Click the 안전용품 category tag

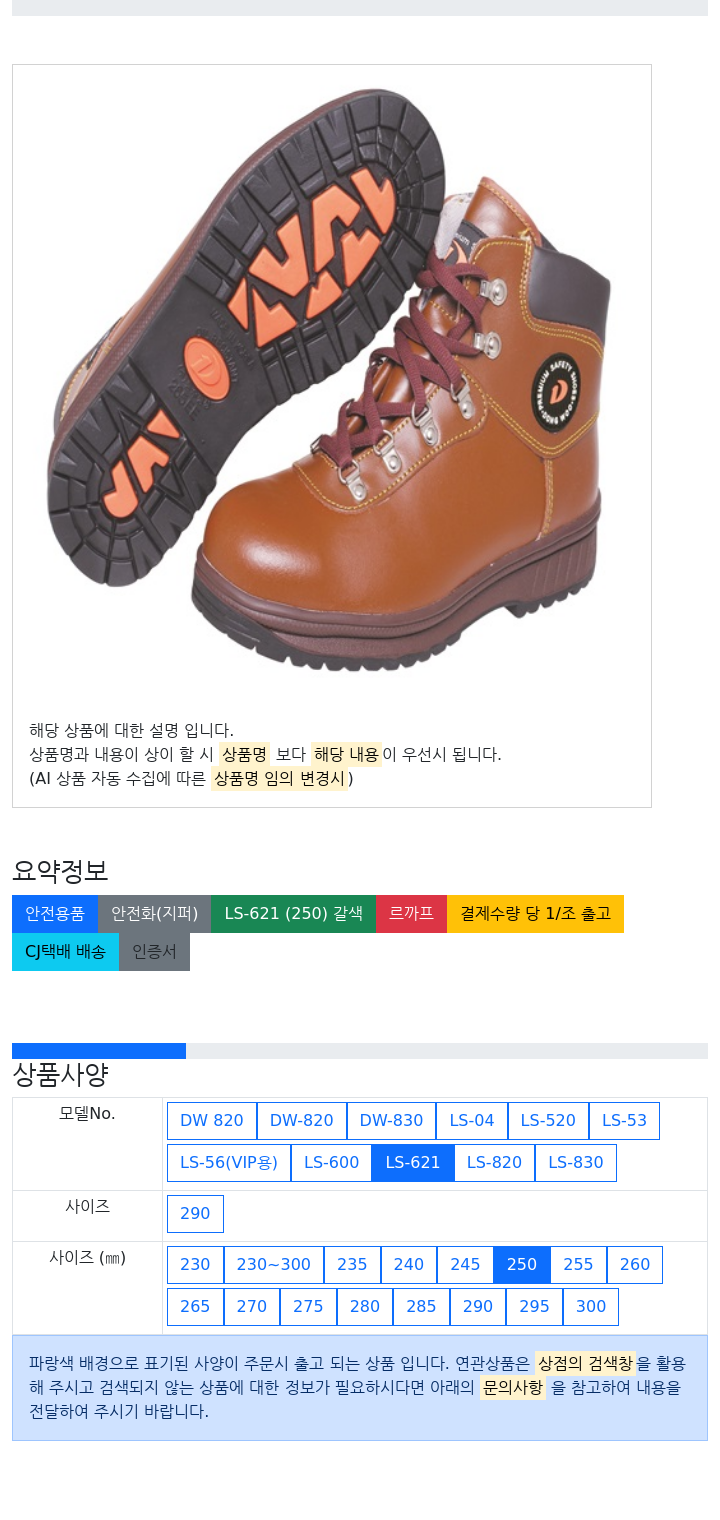click(x=55, y=914)
